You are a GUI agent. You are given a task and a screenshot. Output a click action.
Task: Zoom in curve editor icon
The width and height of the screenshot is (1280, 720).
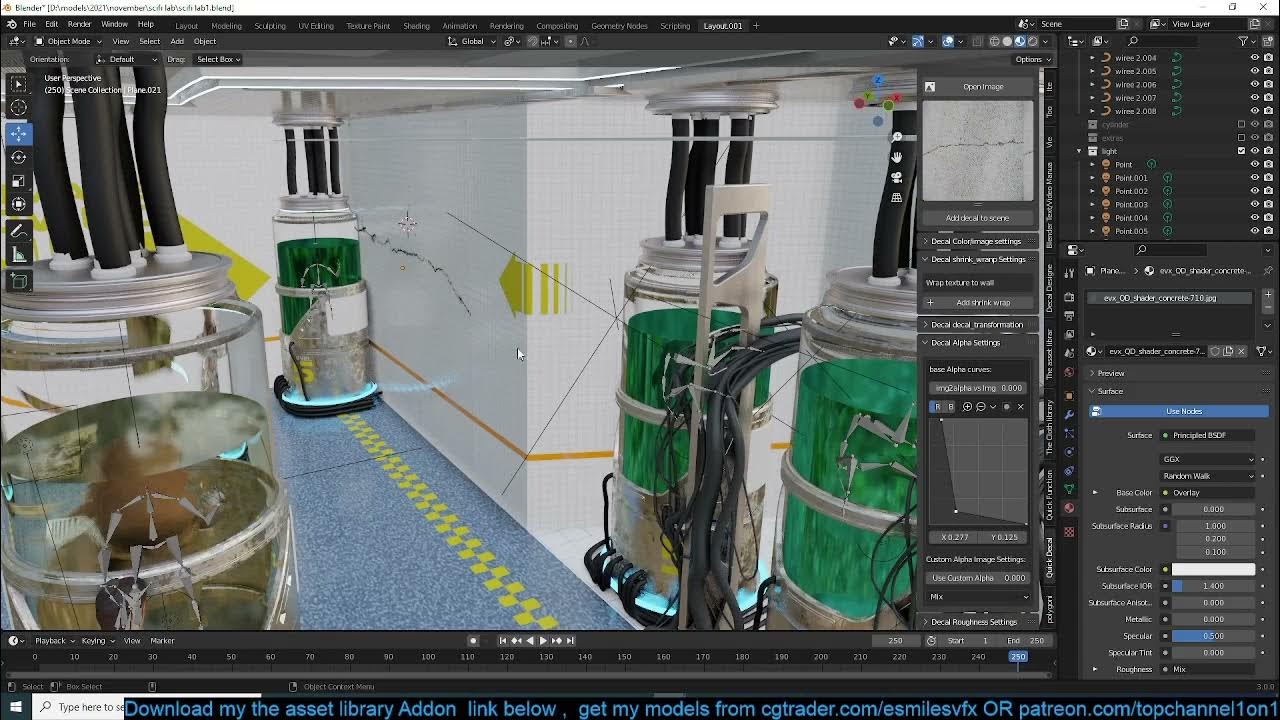click(967, 406)
